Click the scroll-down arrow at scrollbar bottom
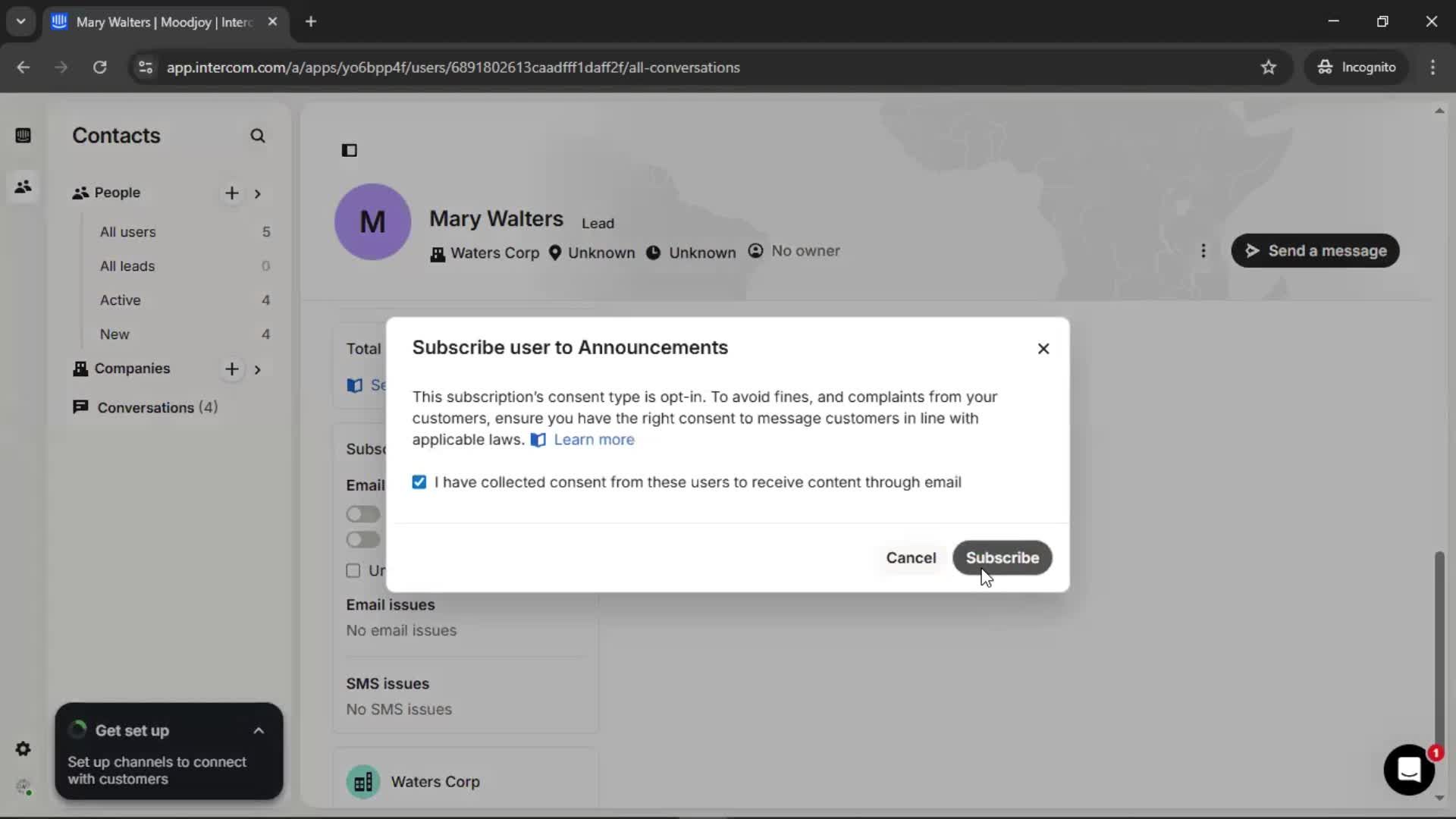This screenshot has height=819, width=1456. (x=1439, y=798)
